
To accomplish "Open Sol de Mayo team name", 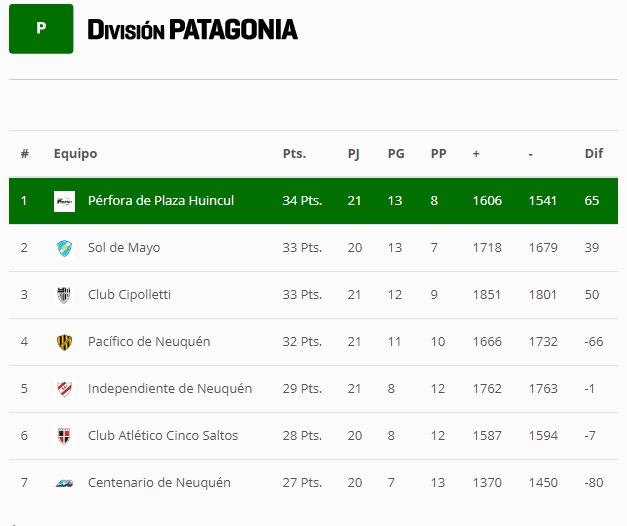I will point(124,248).
